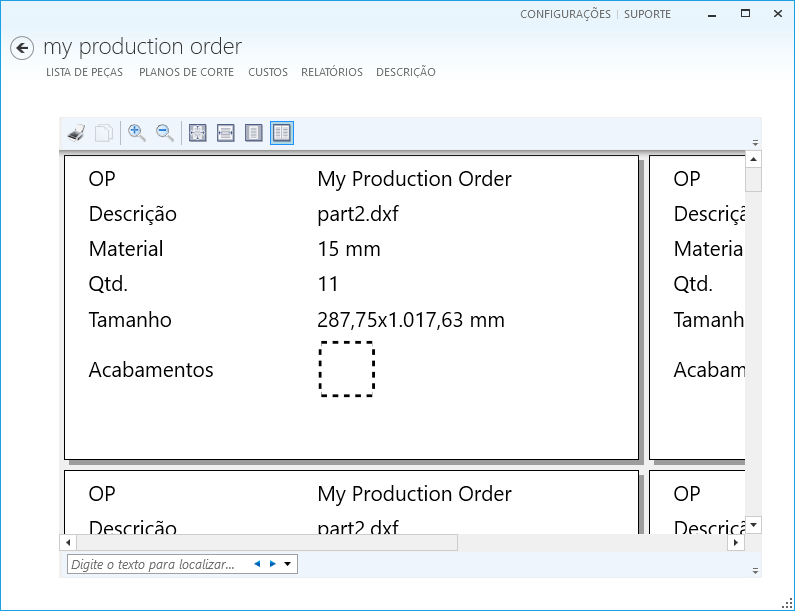Screen dimensions: 795x611
Task: Expand the top toolbar overflow chevron
Action: [755, 142]
